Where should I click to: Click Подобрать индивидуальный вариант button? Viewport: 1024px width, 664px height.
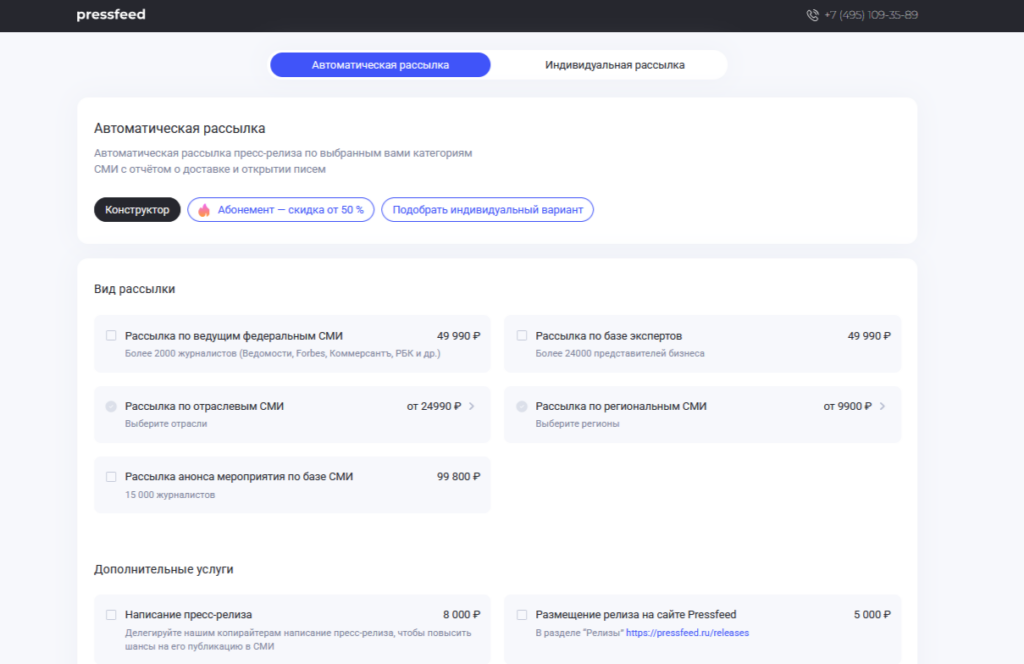point(487,210)
